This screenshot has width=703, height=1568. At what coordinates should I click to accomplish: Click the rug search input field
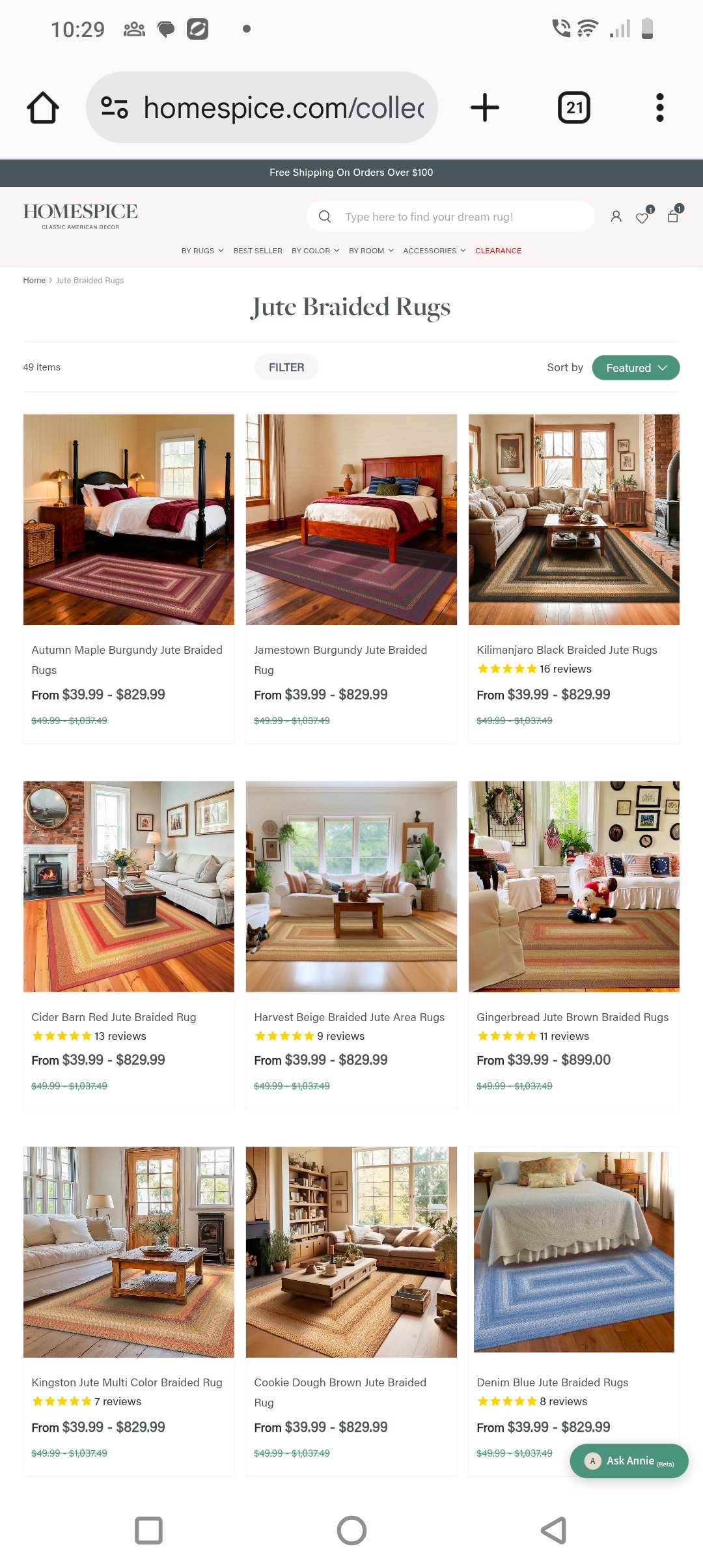[x=450, y=216]
